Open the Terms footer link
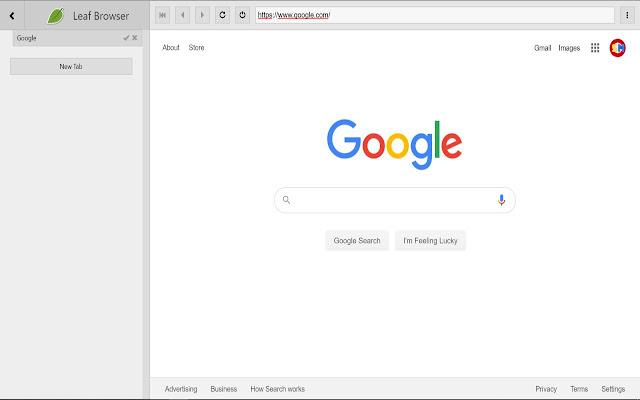The width and height of the screenshot is (640, 400). 579,389
